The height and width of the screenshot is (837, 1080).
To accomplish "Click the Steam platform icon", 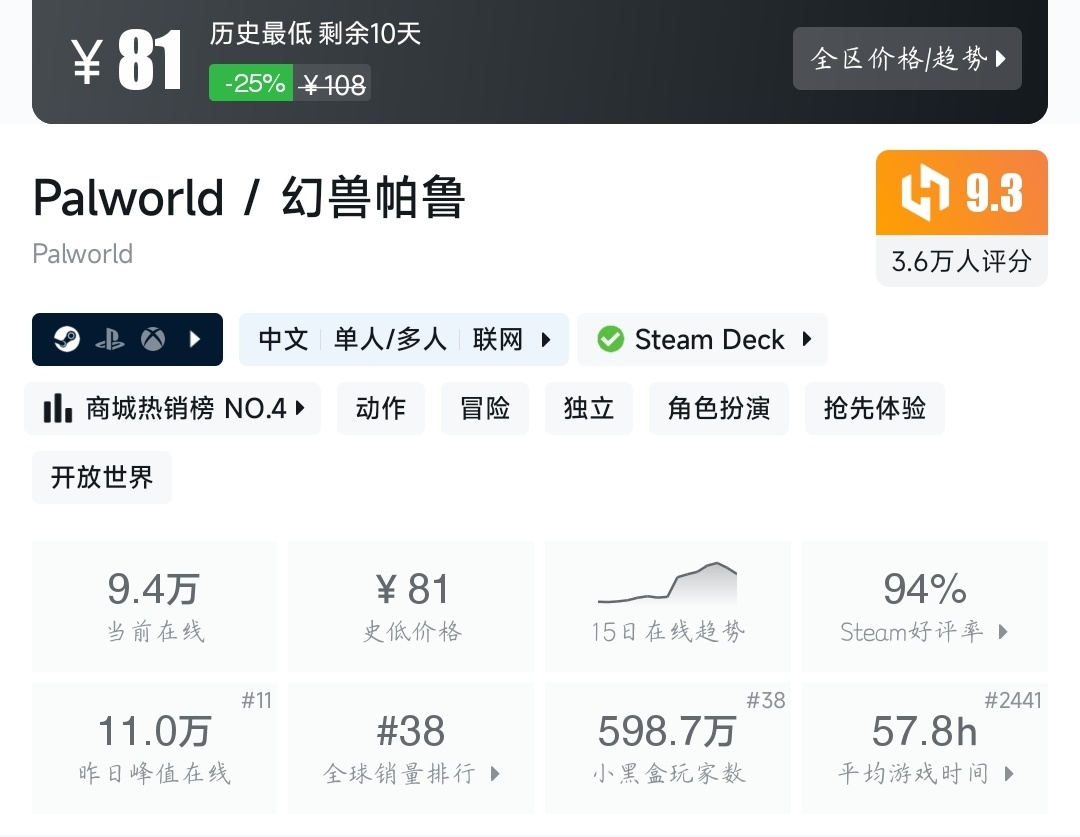I will (x=67, y=339).
